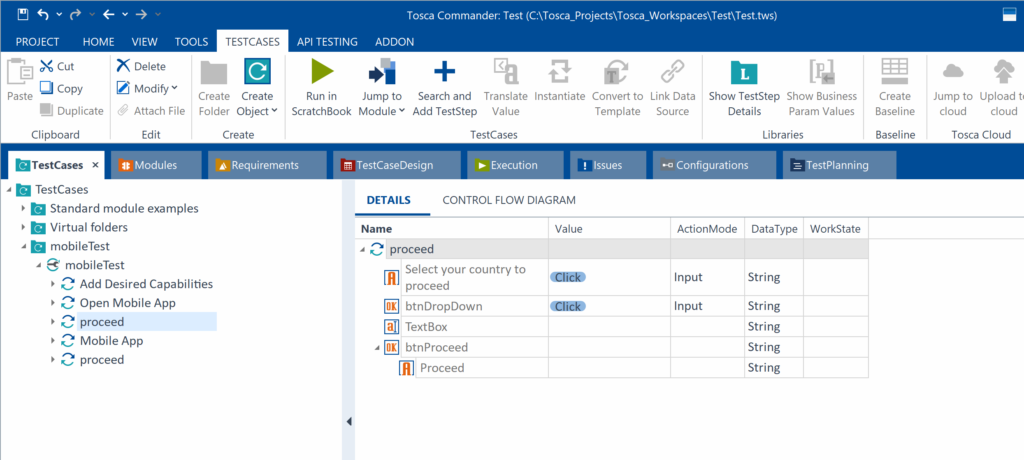Open the API TESTING ribbon tab
The width and height of the screenshot is (1024, 460).
point(327,42)
